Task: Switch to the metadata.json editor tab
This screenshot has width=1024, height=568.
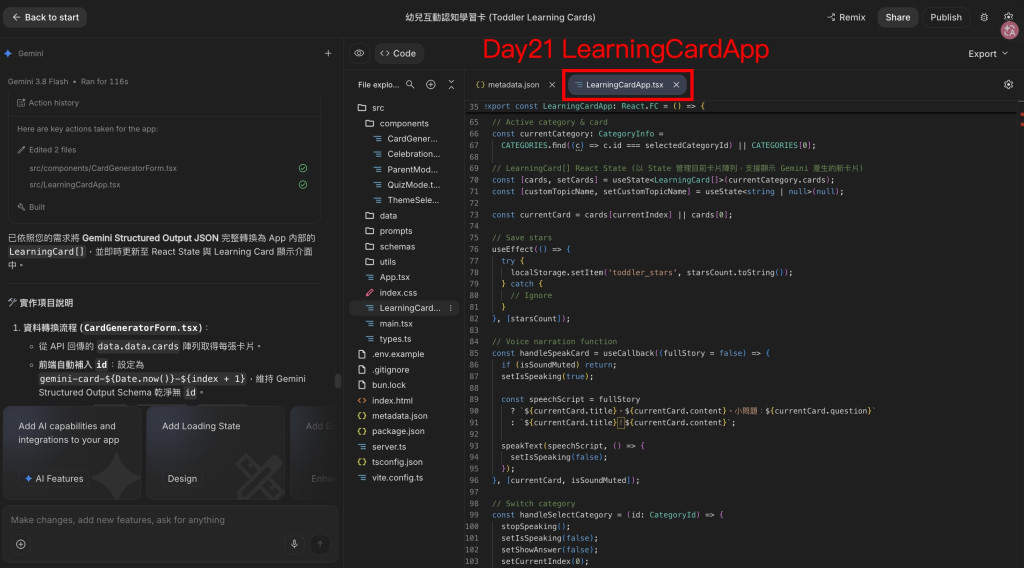Action: [x=507, y=85]
